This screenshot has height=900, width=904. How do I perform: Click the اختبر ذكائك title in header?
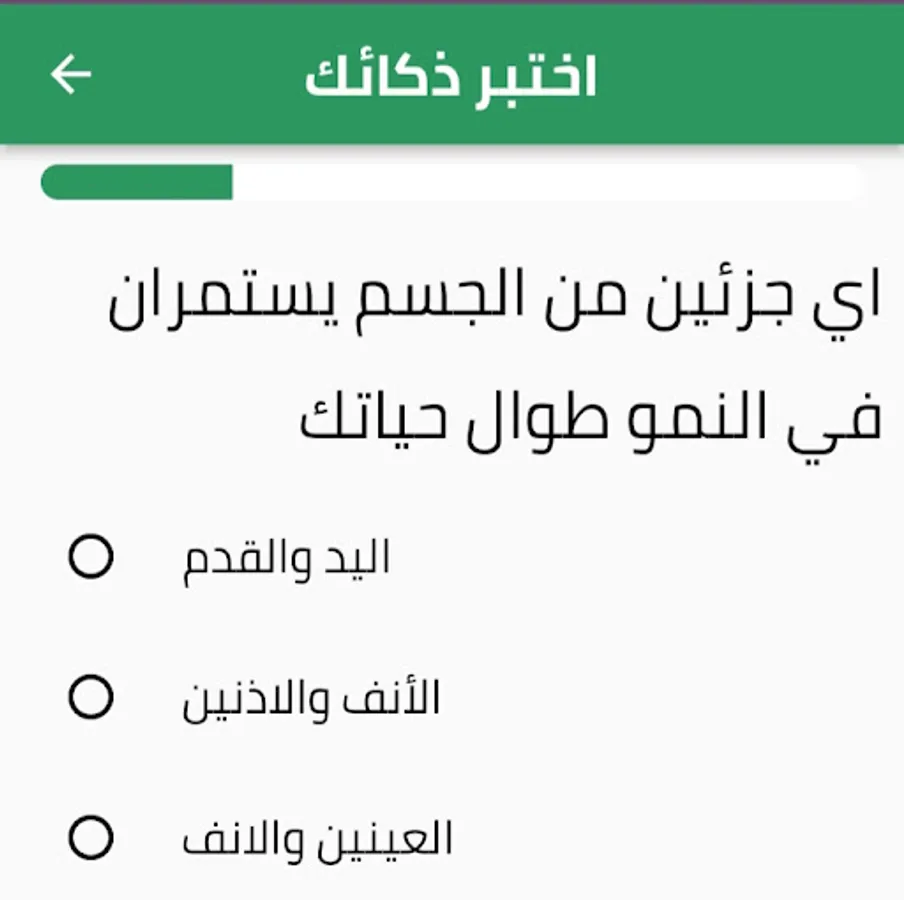[x=450, y=76]
